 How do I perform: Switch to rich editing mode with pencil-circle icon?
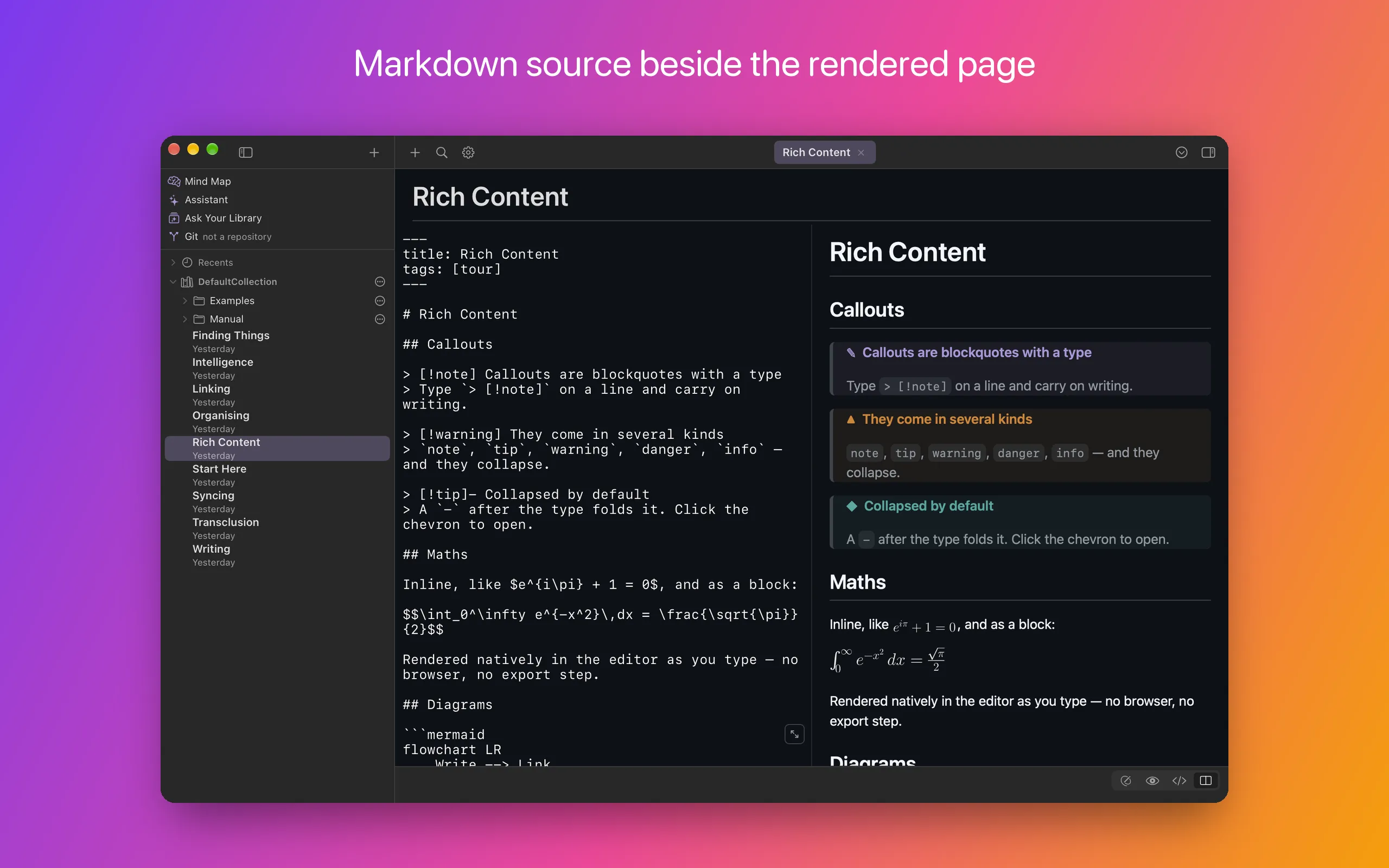pyautogui.click(x=1125, y=780)
